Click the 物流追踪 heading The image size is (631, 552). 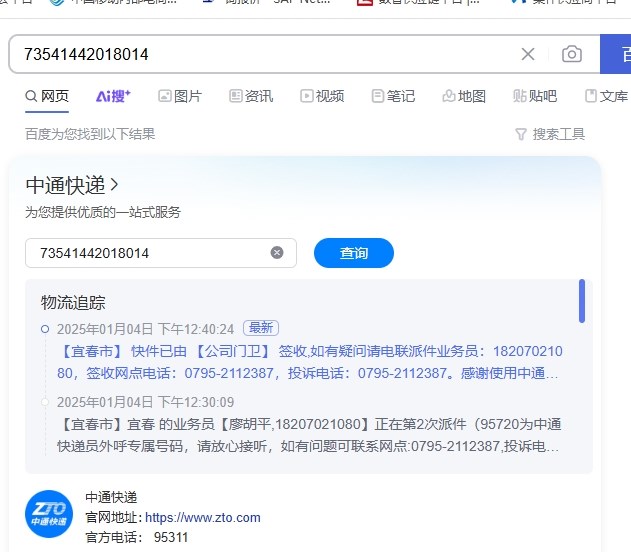click(73, 303)
